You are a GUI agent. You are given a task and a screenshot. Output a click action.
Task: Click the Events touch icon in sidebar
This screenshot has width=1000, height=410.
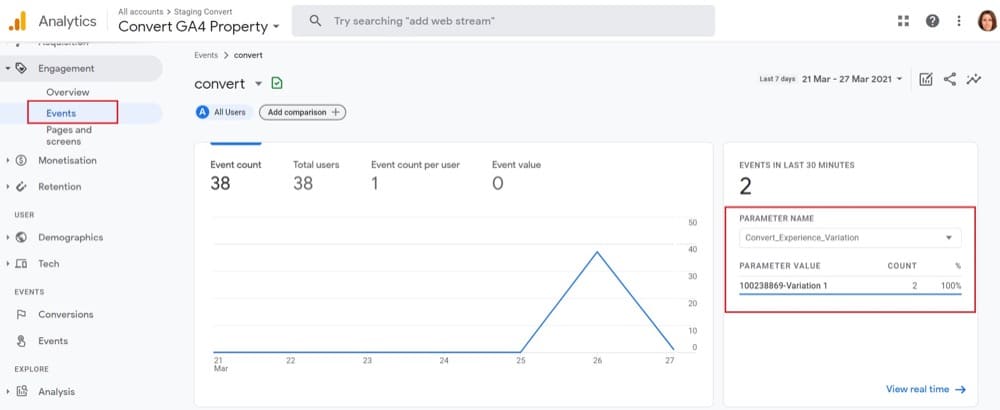click(21, 341)
